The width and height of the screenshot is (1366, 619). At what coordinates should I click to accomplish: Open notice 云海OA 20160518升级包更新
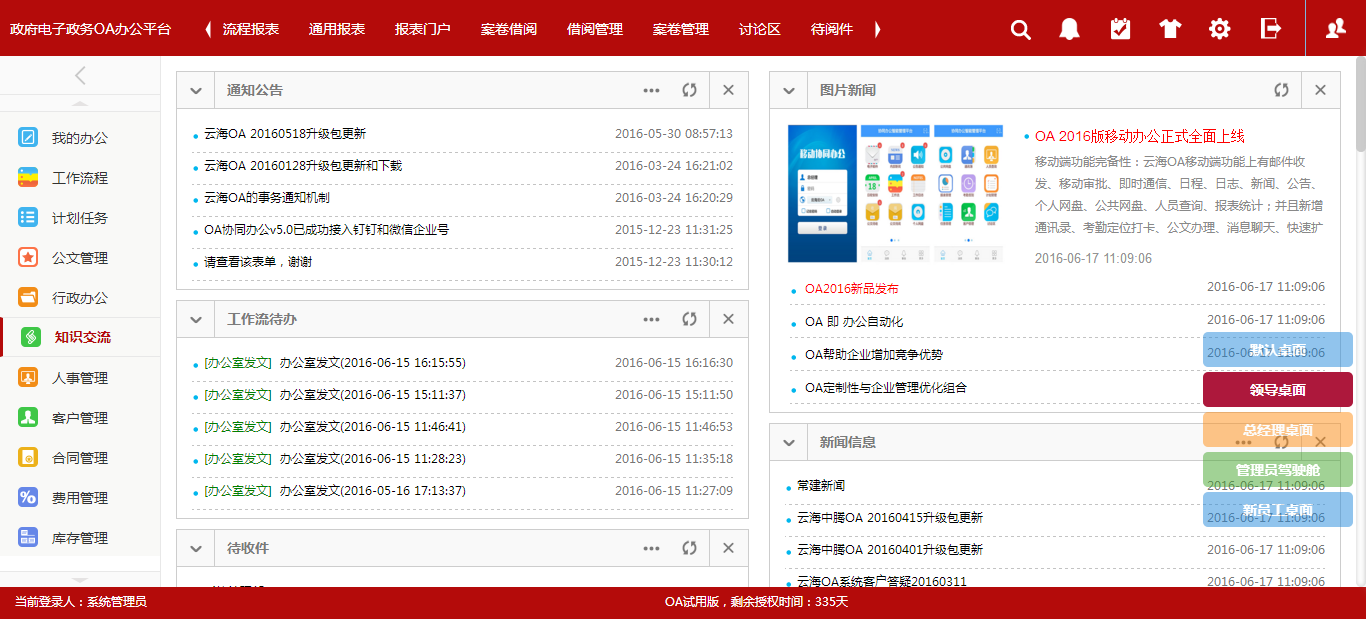point(285,134)
